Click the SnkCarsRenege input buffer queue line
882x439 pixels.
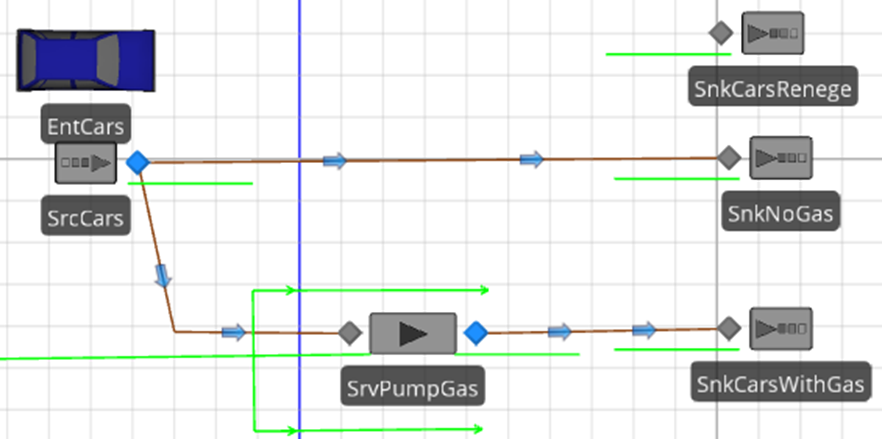(x=668, y=54)
